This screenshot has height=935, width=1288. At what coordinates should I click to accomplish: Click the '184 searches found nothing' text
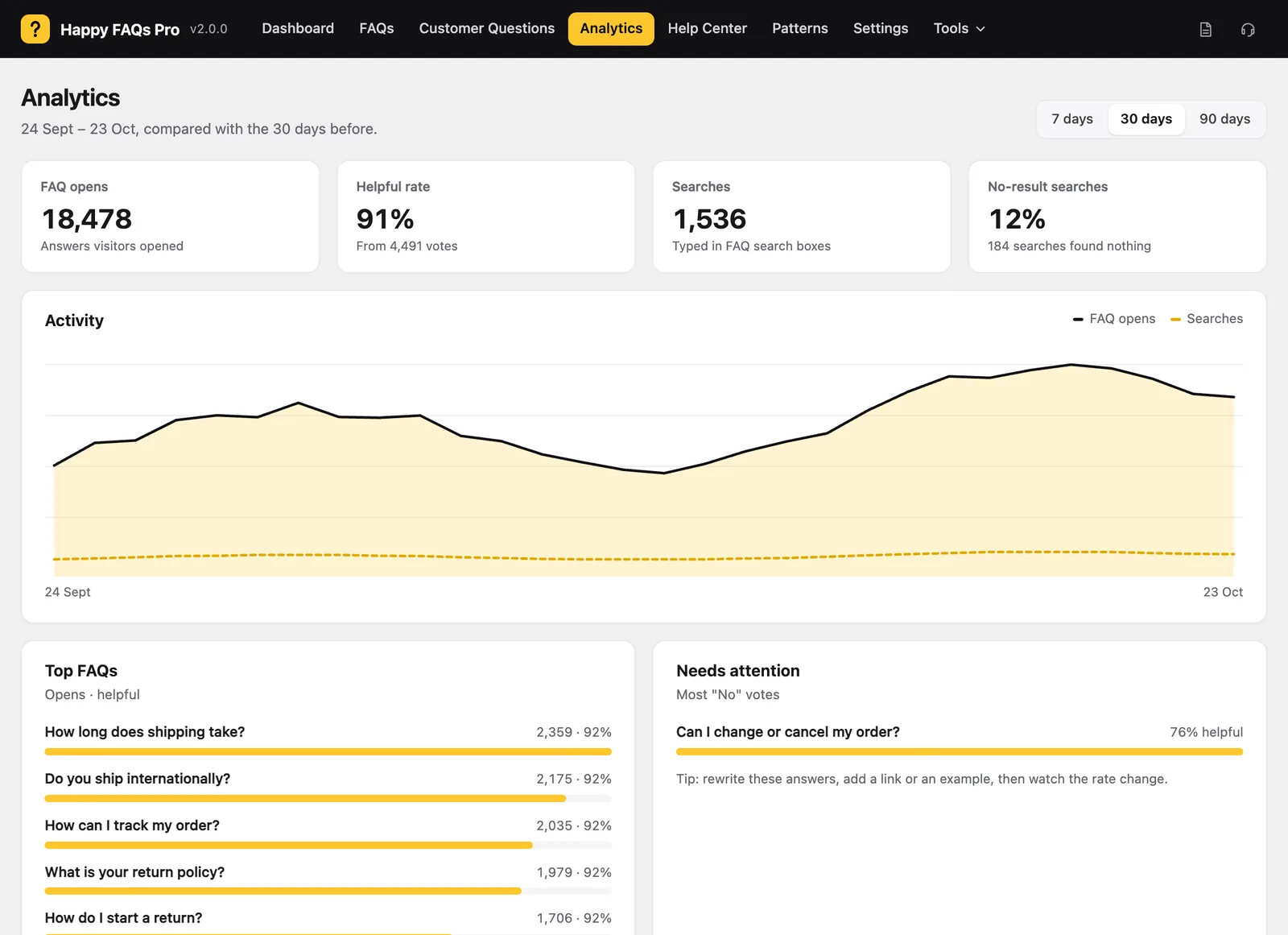click(x=1069, y=246)
